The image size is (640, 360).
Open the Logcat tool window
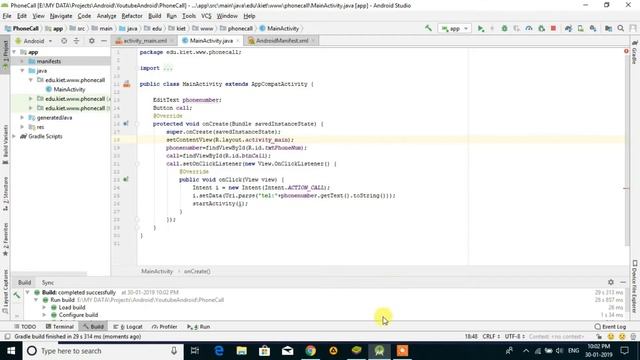pos(128,327)
